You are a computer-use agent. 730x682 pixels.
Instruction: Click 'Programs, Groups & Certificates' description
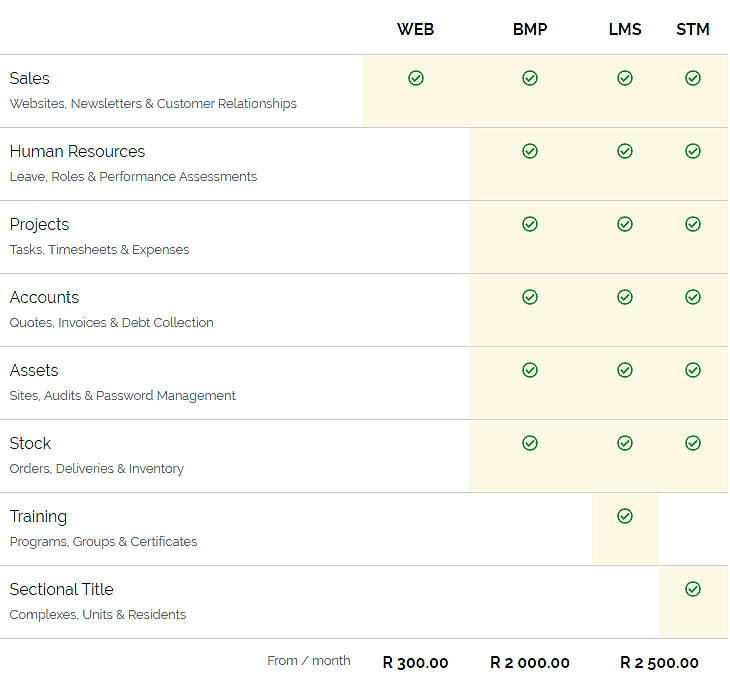coord(103,542)
